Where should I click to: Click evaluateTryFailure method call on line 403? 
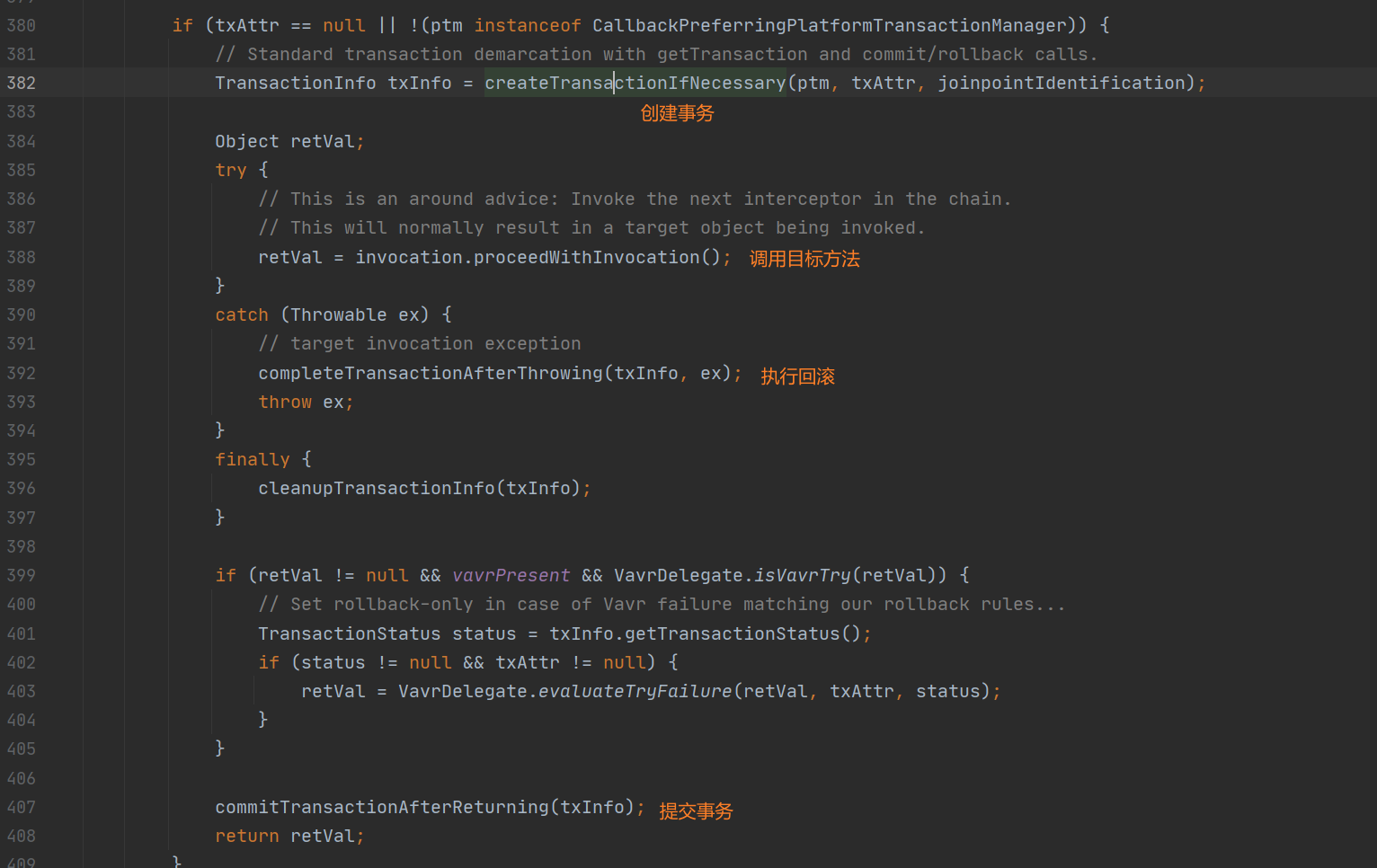pos(635,691)
